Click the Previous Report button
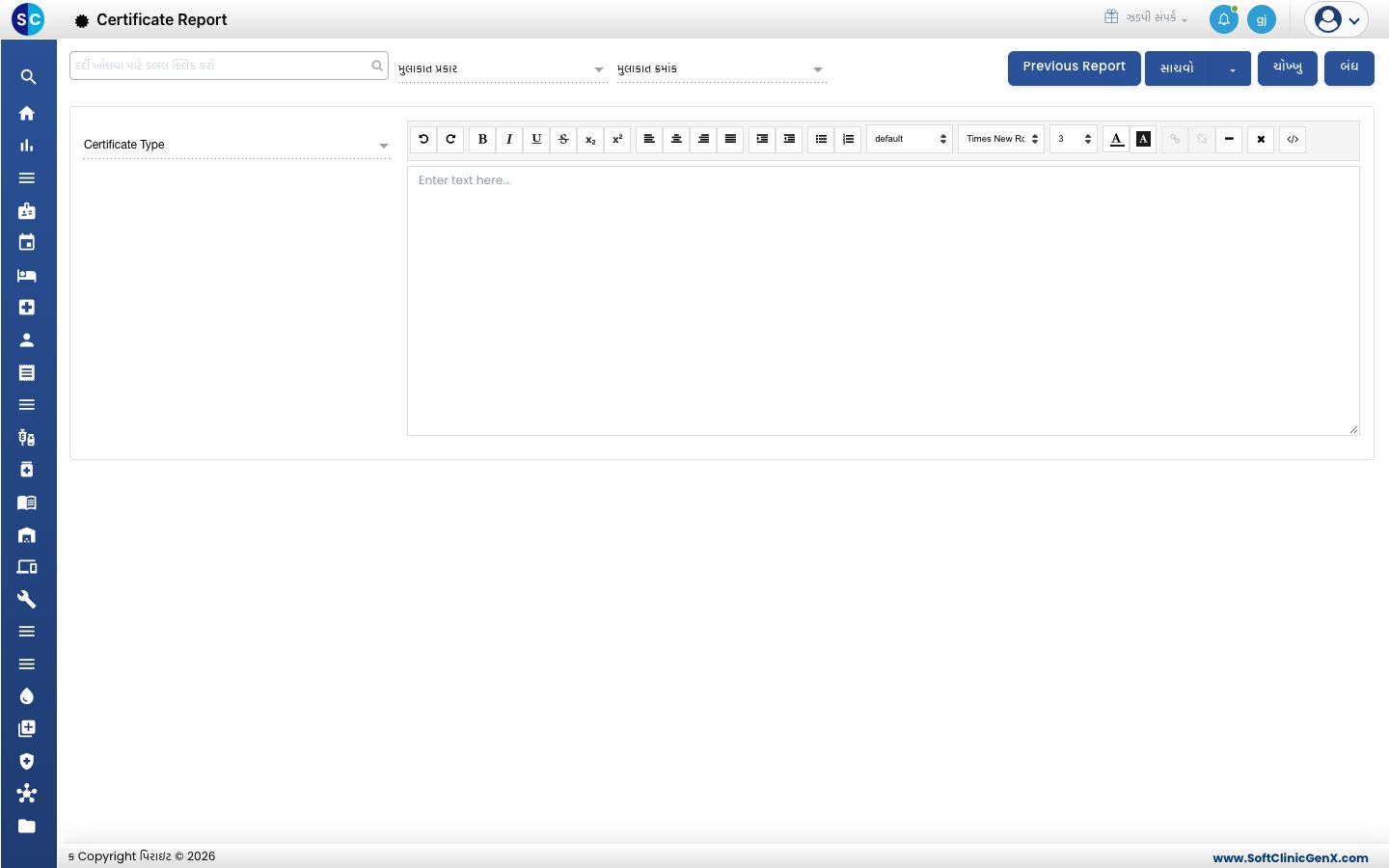The image size is (1389, 868). coord(1075,68)
